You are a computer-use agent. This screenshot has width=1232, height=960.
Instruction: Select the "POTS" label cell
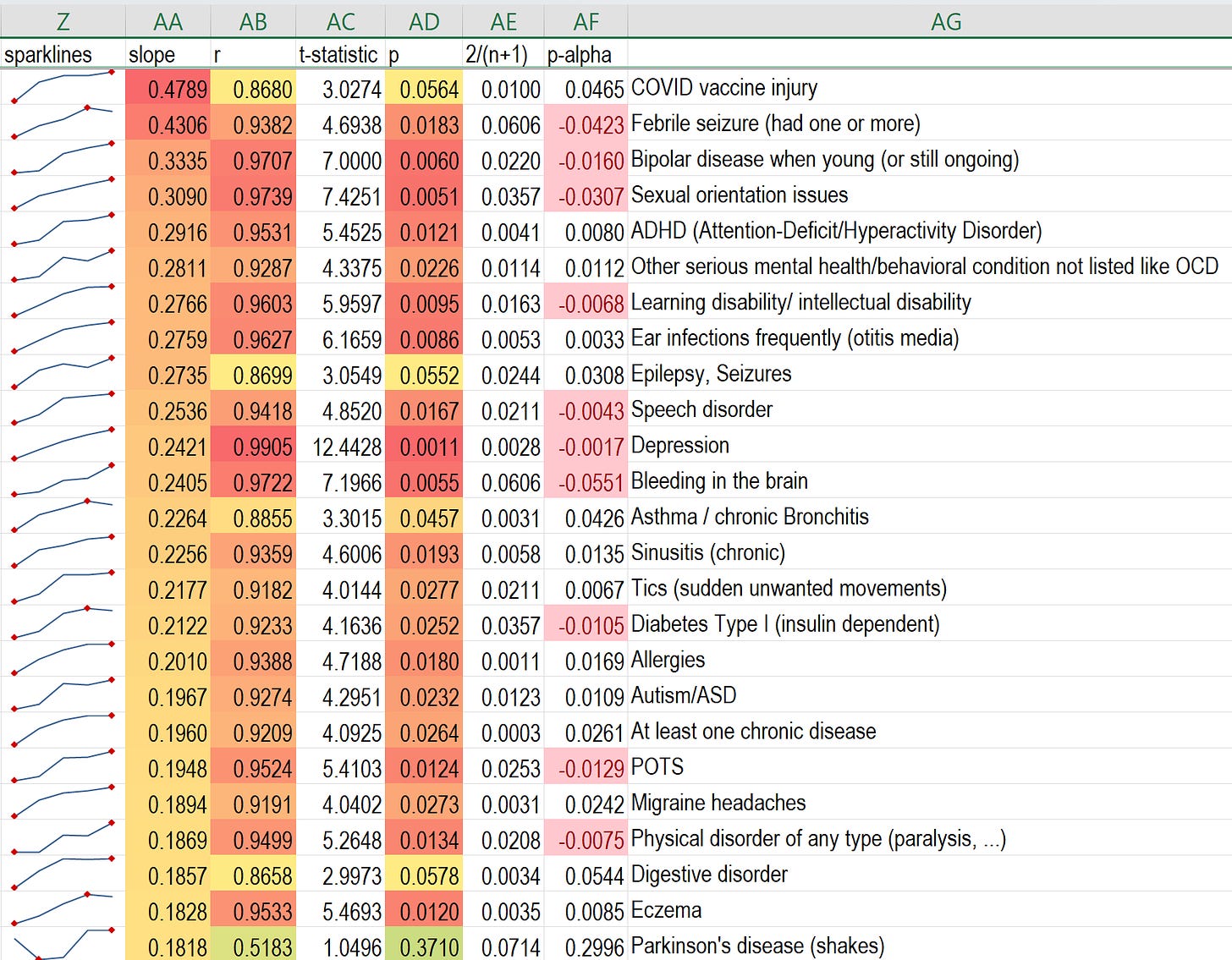[x=657, y=767]
